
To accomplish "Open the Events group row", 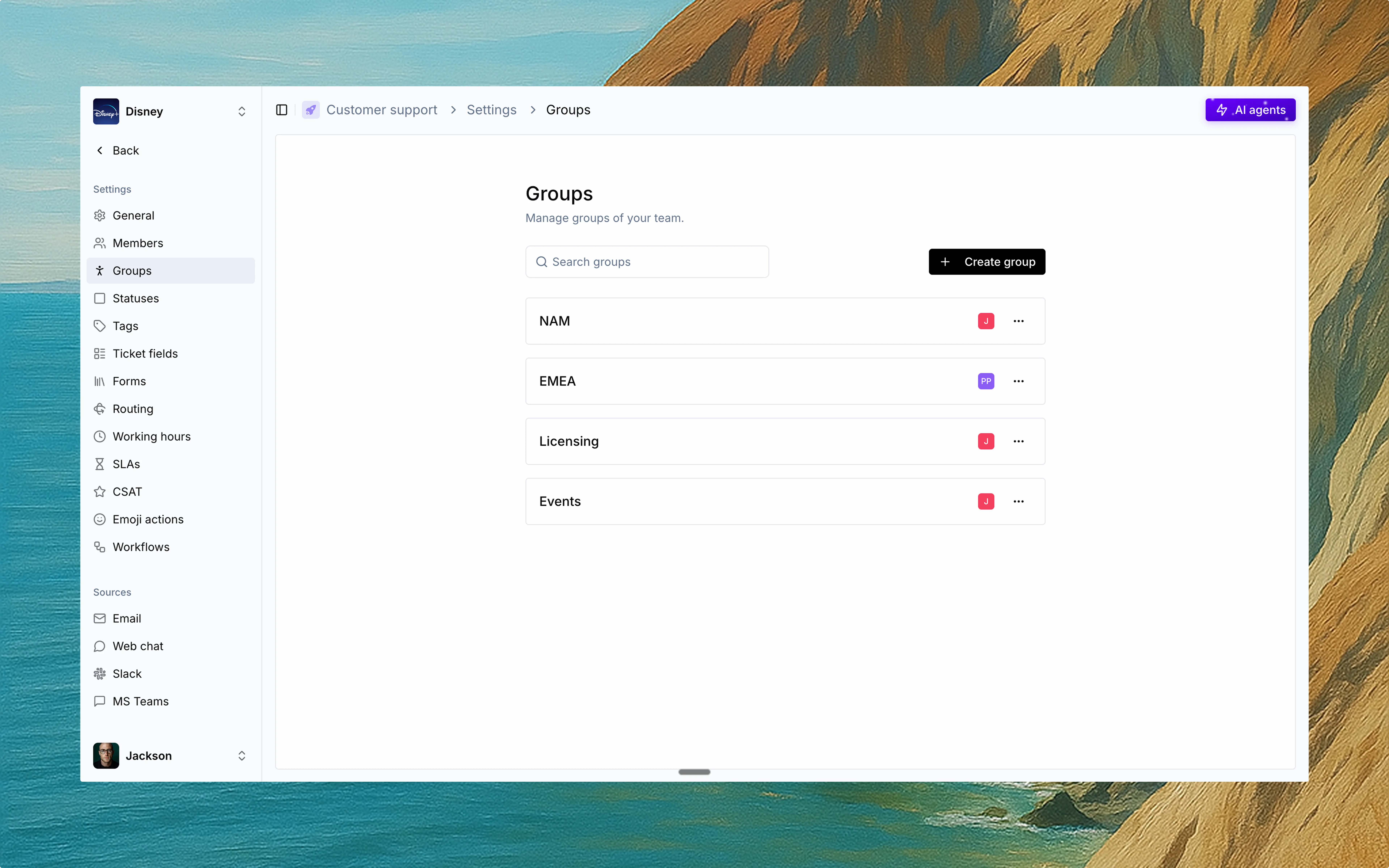I will pos(785,501).
